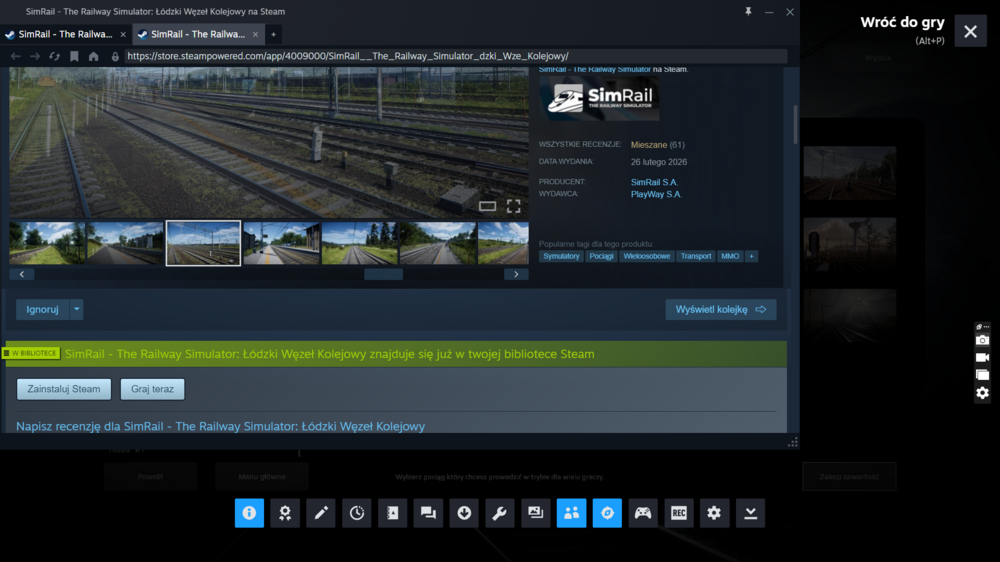Toggle the game info overlay panel
Image resolution: width=1000 pixels, height=562 pixels.
click(249, 513)
